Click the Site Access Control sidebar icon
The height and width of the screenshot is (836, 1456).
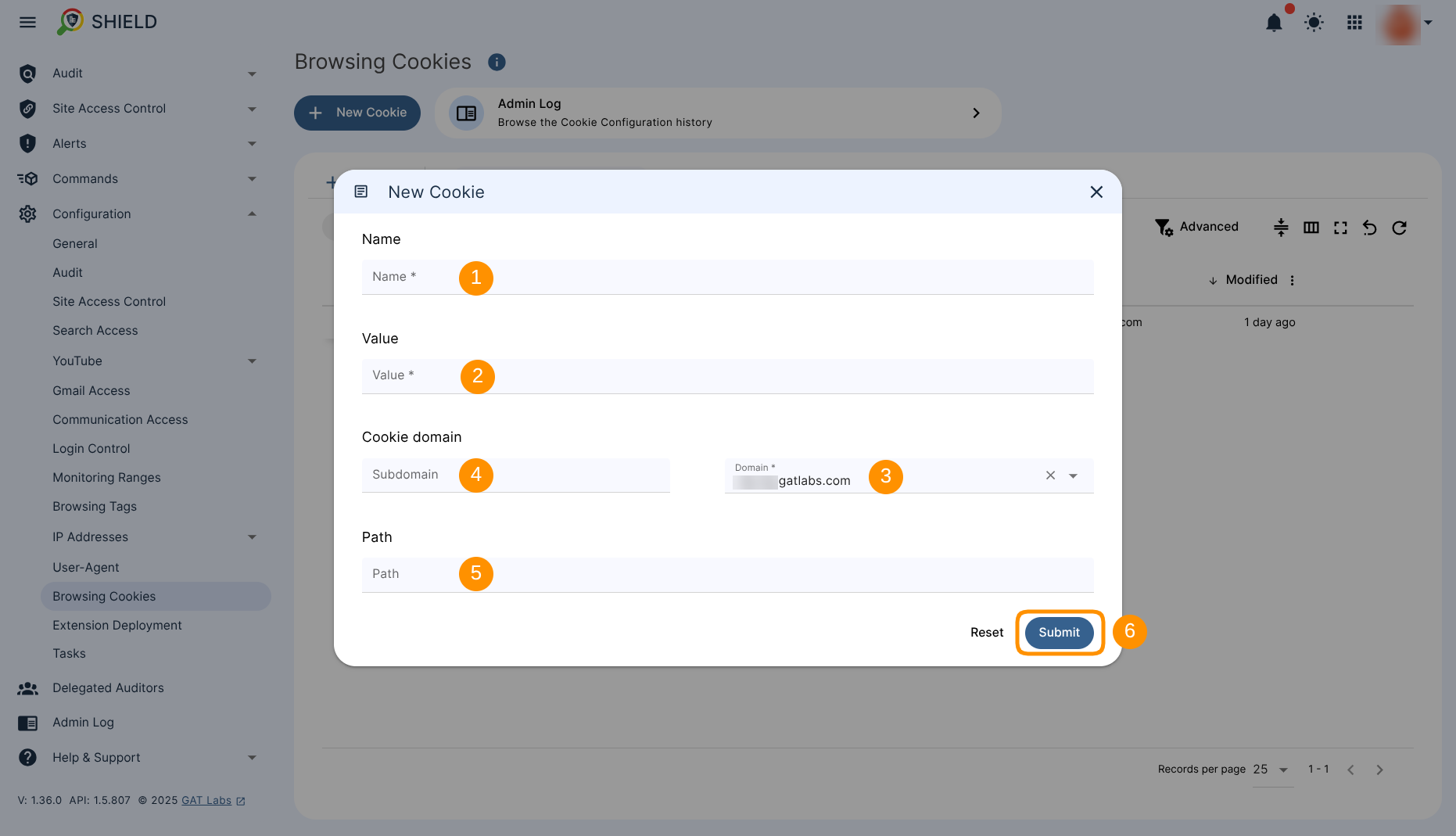point(27,109)
